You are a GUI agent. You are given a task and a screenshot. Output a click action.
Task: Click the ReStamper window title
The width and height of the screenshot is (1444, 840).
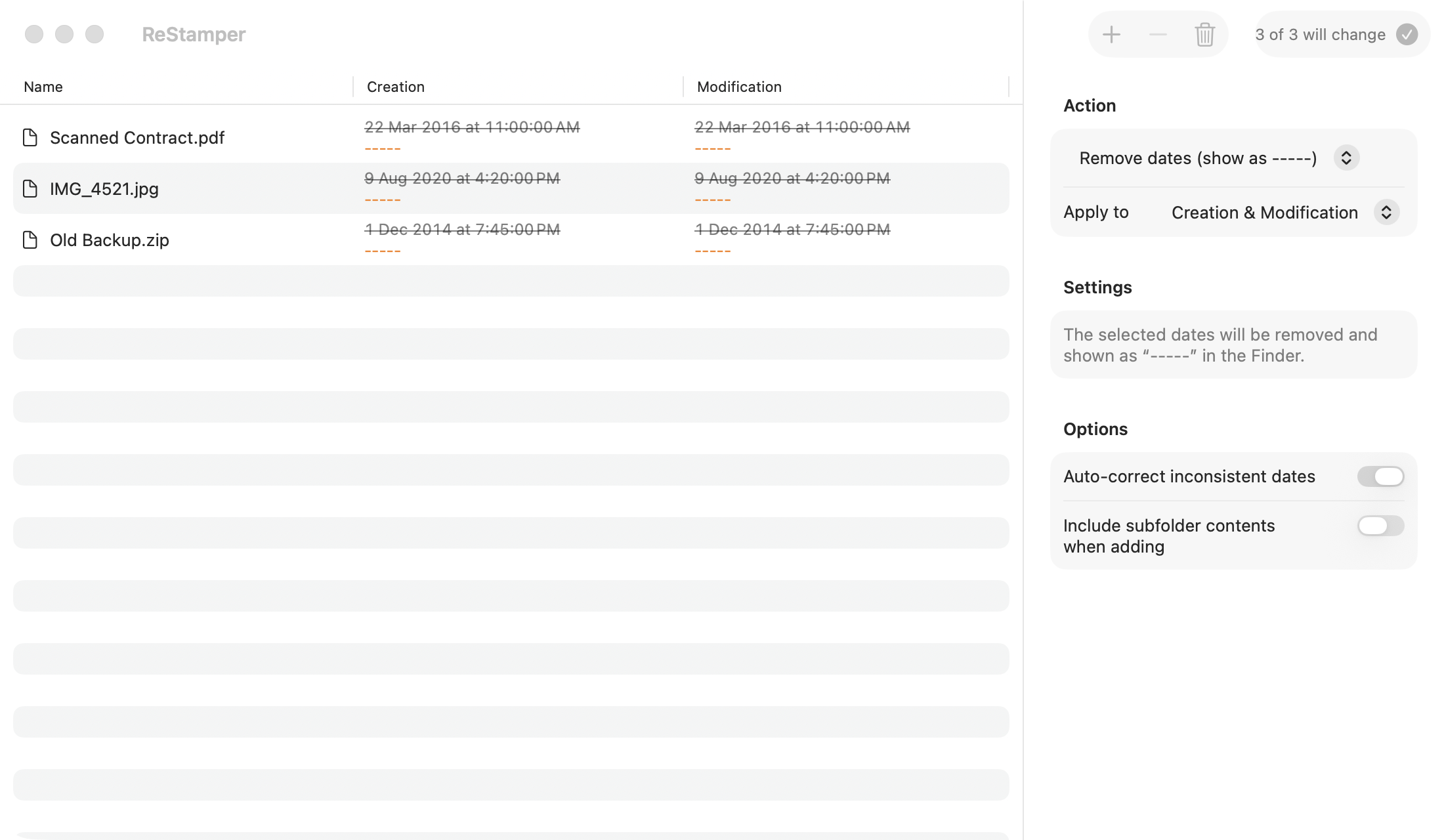(194, 34)
